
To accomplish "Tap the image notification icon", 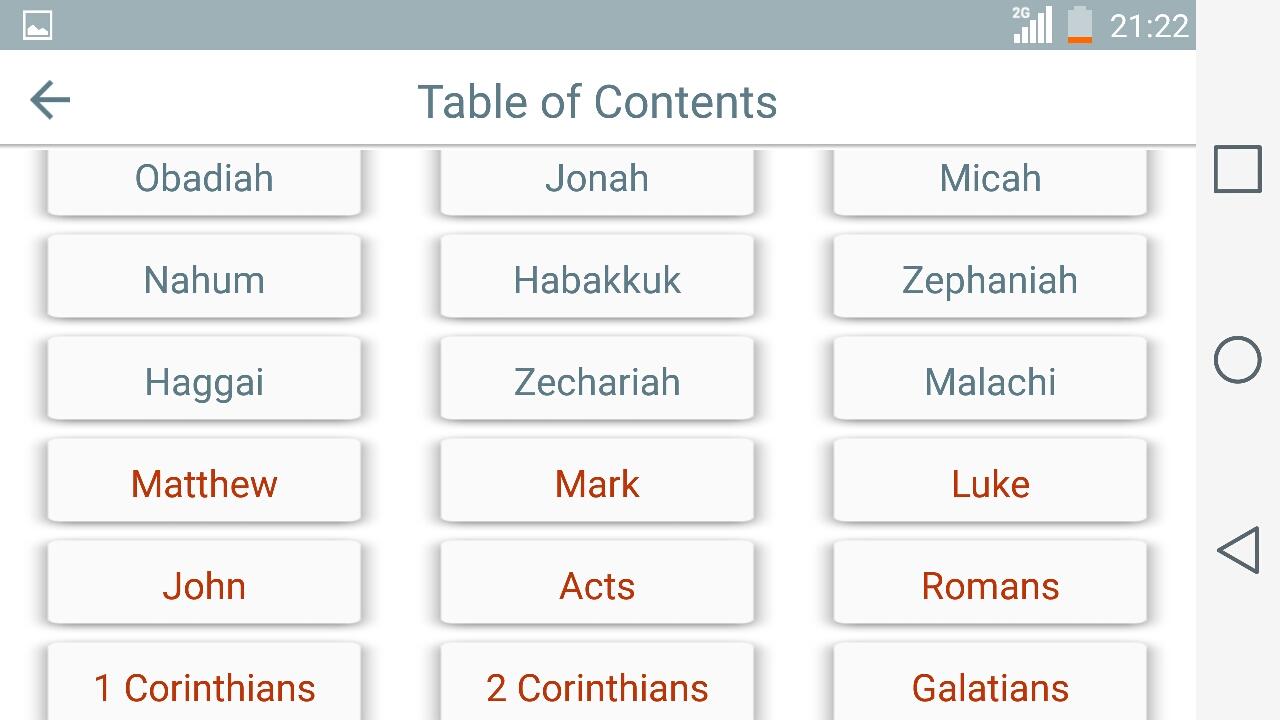I will 37,25.
